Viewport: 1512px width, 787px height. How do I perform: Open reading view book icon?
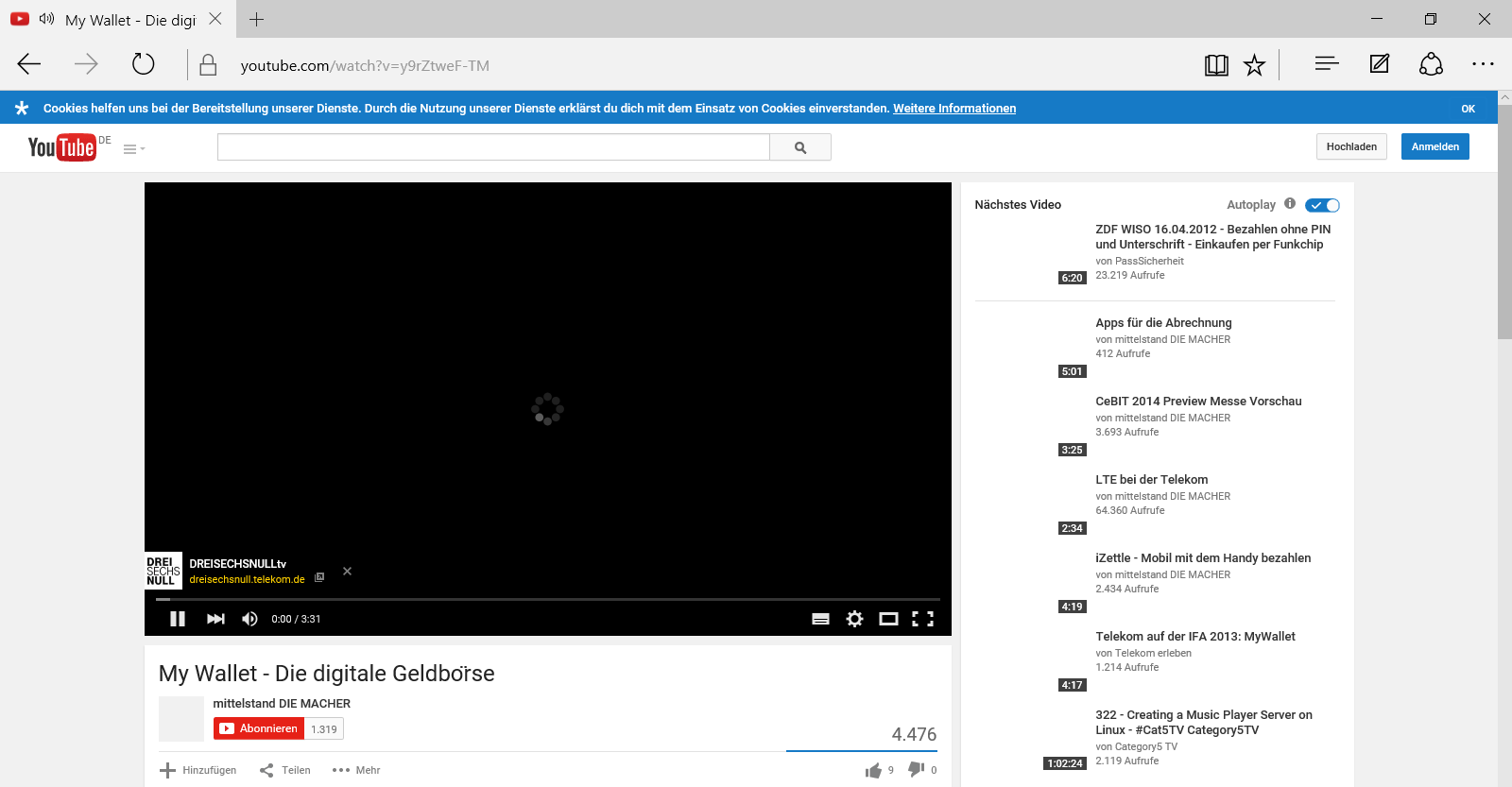pyautogui.click(x=1216, y=64)
